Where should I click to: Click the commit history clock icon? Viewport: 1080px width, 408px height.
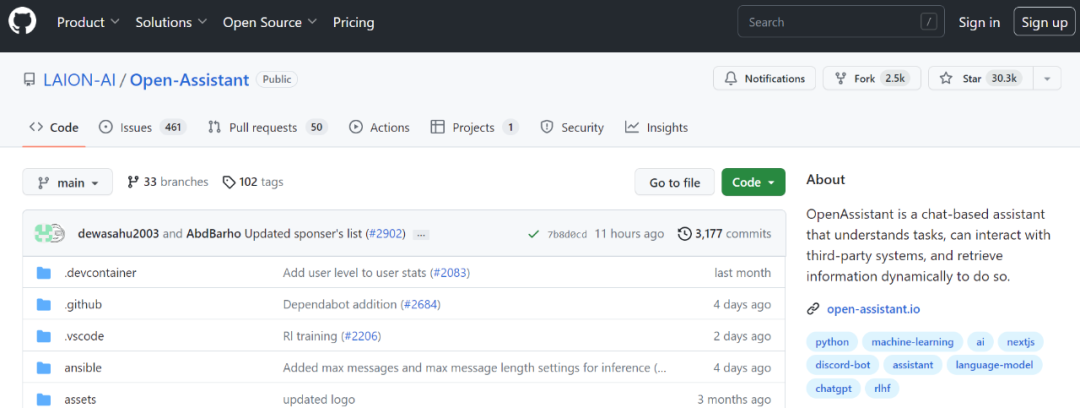684,234
